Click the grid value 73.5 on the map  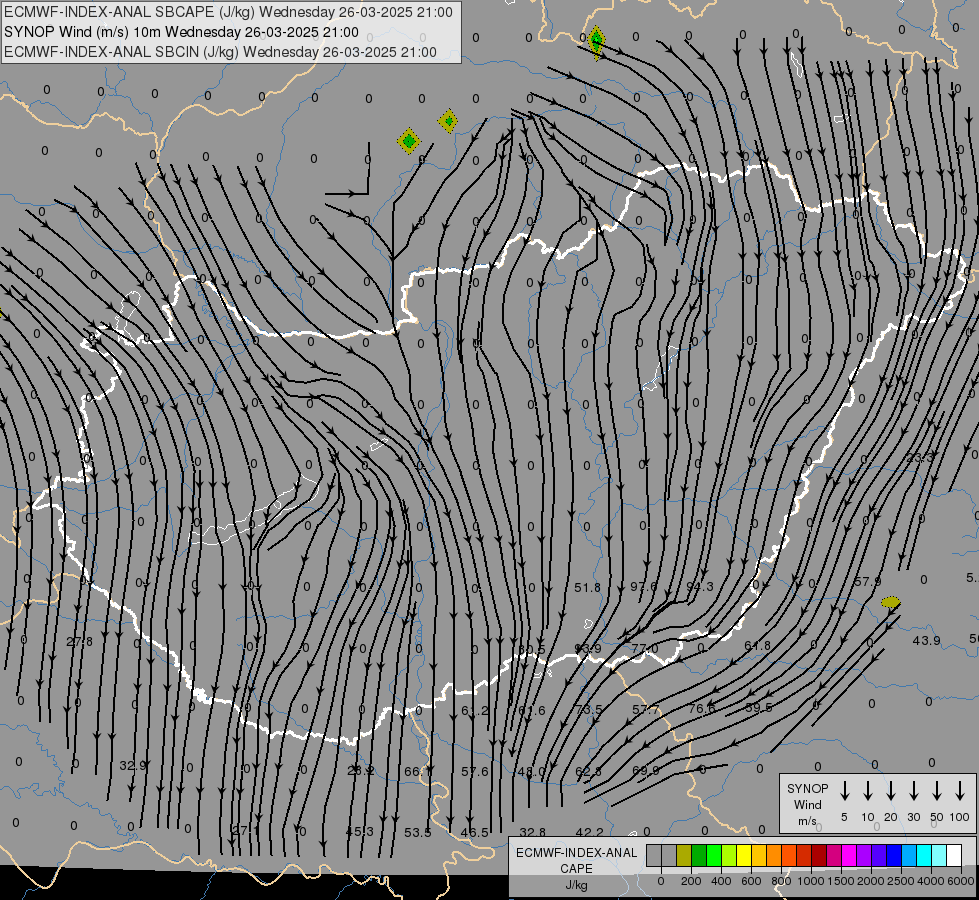tap(589, 710)
